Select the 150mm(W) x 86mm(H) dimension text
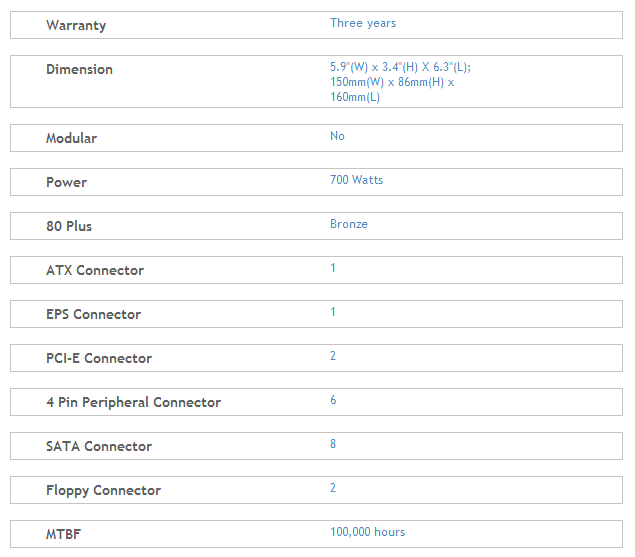635x557 pixels. (x=392, y=82)
